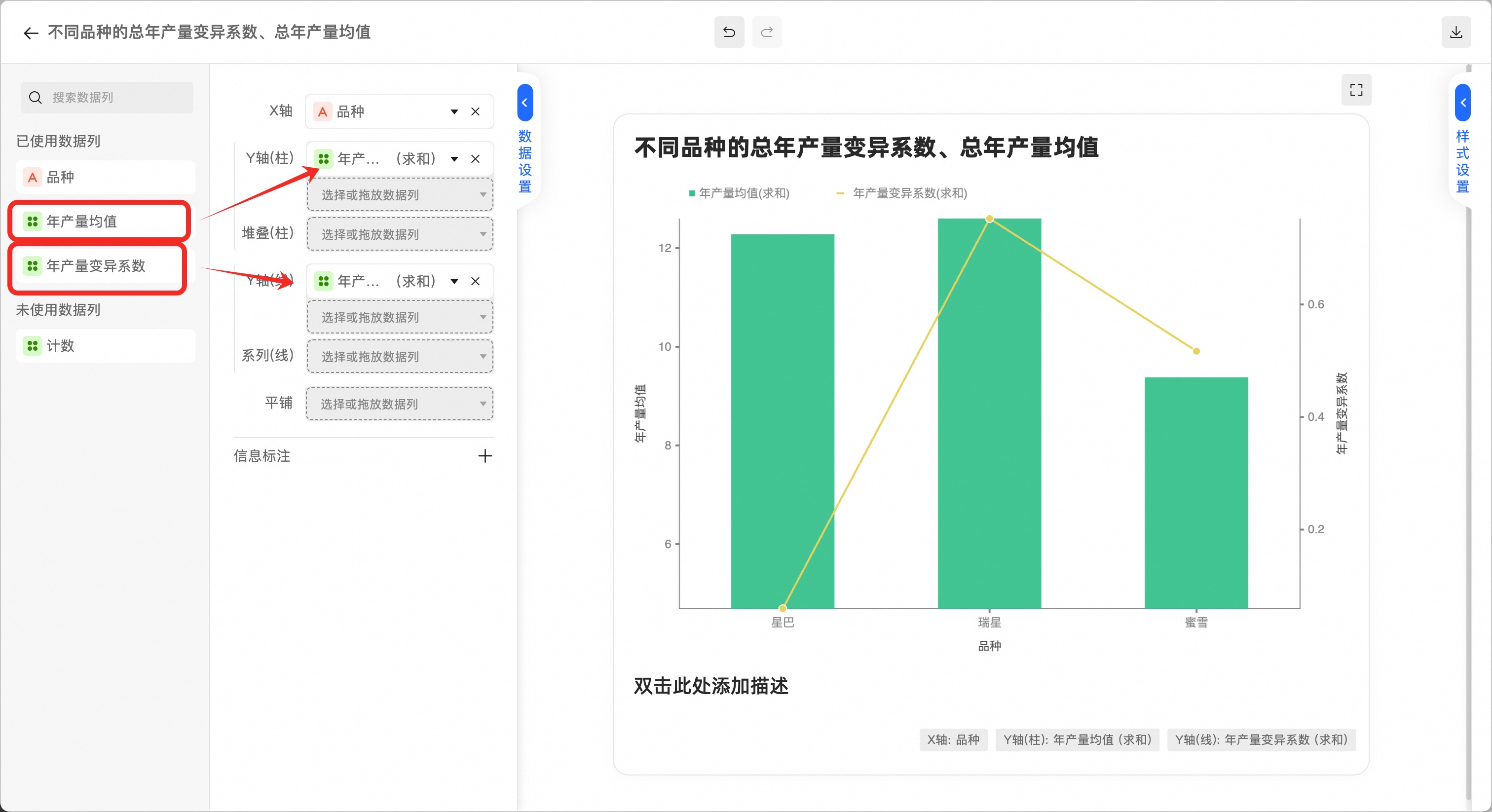Viewport: 1492px width, 812px height.
Task: Click the undo button
Action: [729, 33]
